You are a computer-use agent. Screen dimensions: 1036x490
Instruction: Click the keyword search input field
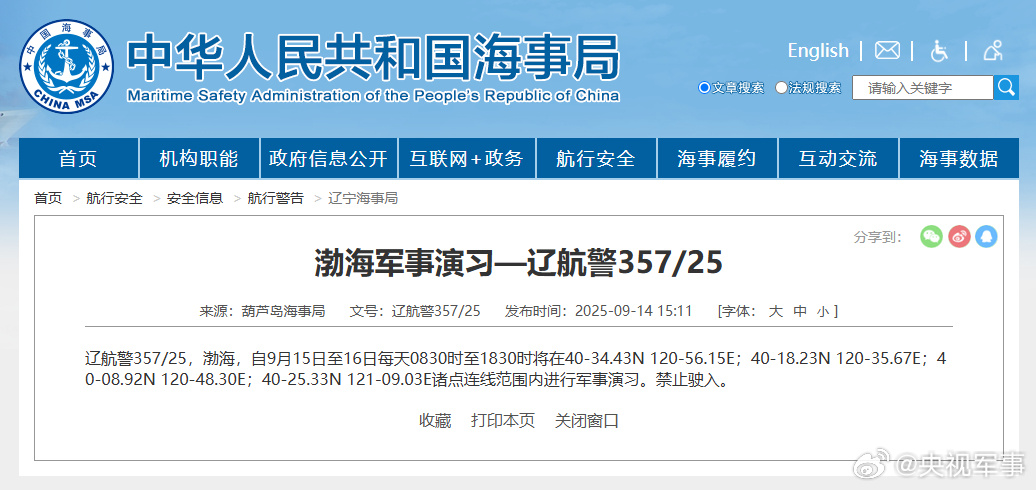click(922, 88)
